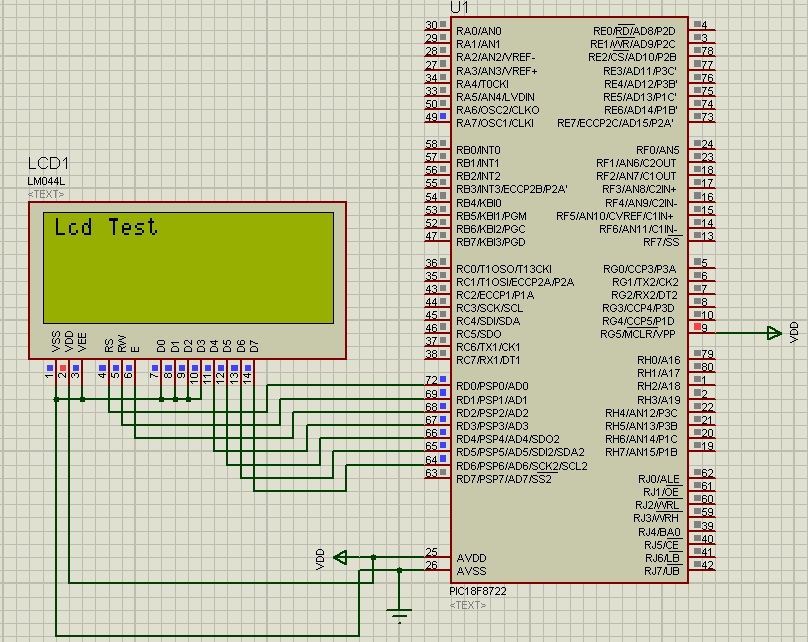Click the RH0/A16 pin label

pyautogui.click(x=659, y=360)
